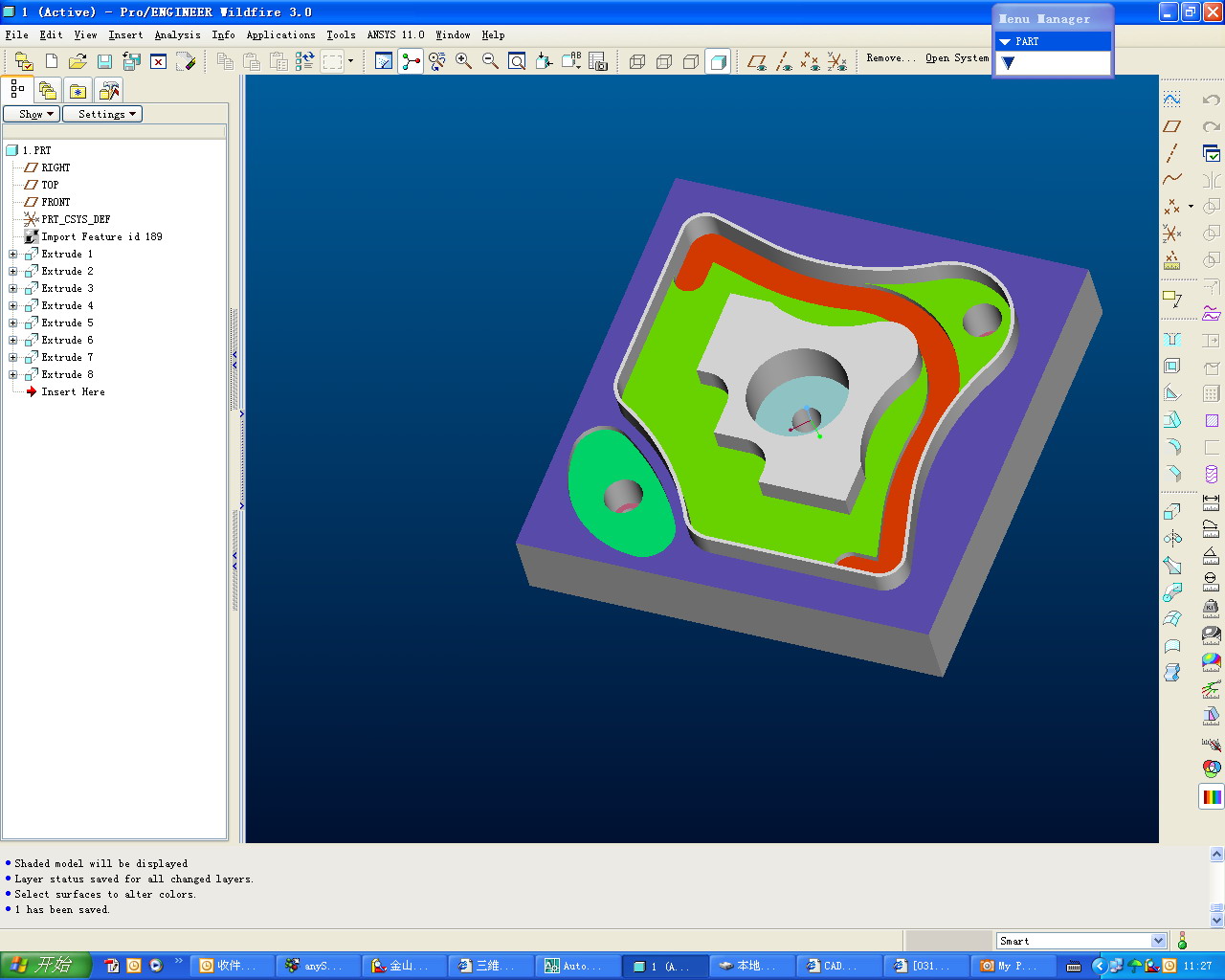
Task: Select the Rib tool in the right toolbar
Action: pyautogui.click(x=1172, y=393)
